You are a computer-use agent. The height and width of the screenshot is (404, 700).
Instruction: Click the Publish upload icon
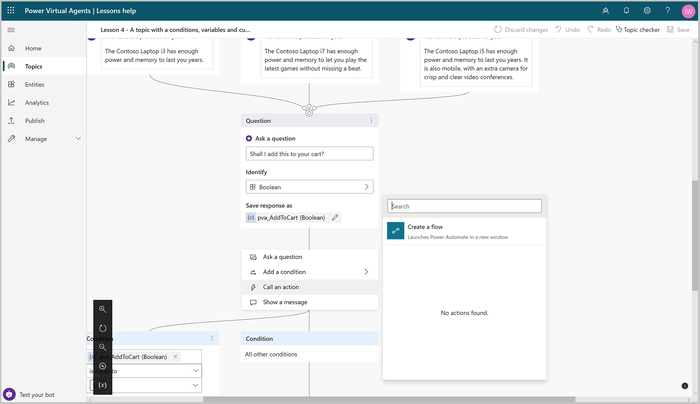point(12,121)
